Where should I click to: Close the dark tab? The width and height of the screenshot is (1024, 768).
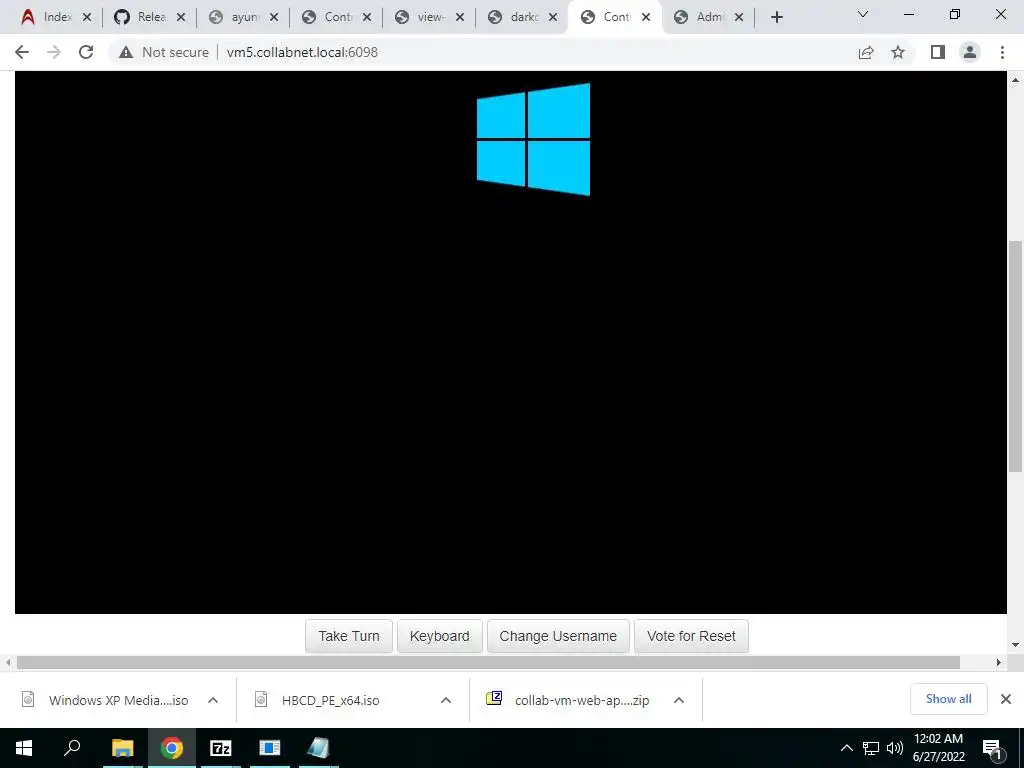click(x=553, y=17)
